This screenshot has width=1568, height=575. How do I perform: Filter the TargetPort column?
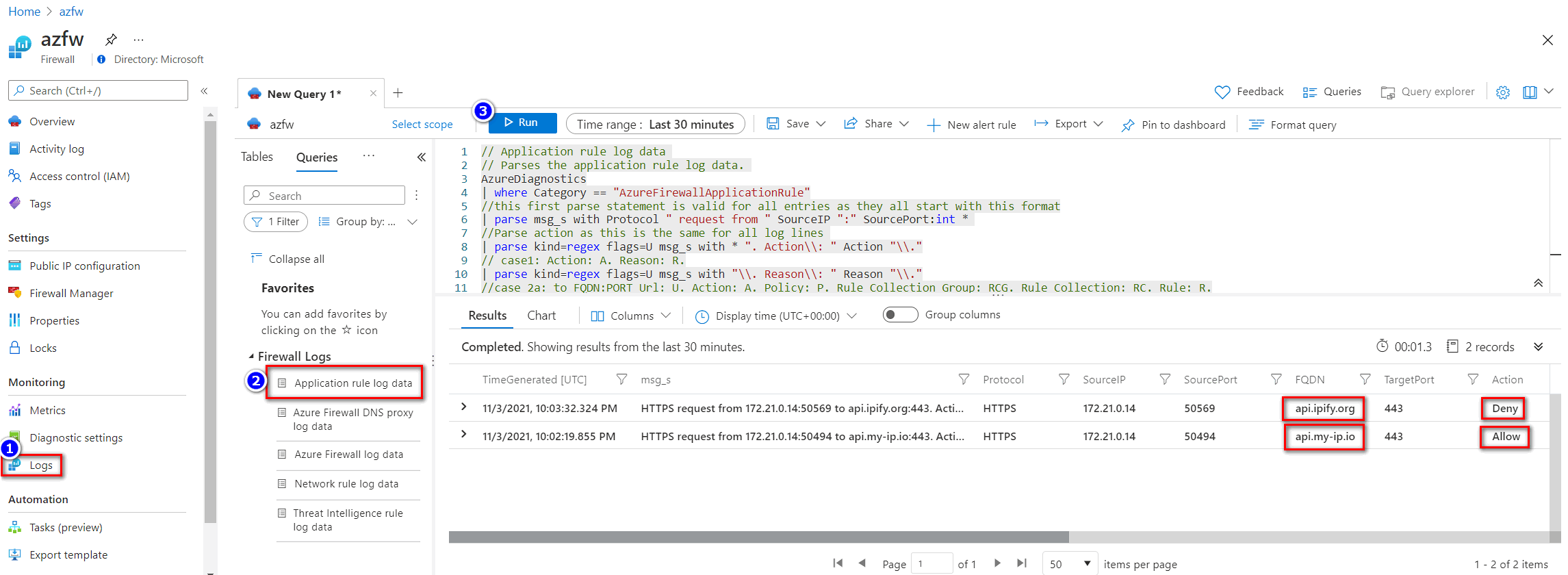point(1473,379)
